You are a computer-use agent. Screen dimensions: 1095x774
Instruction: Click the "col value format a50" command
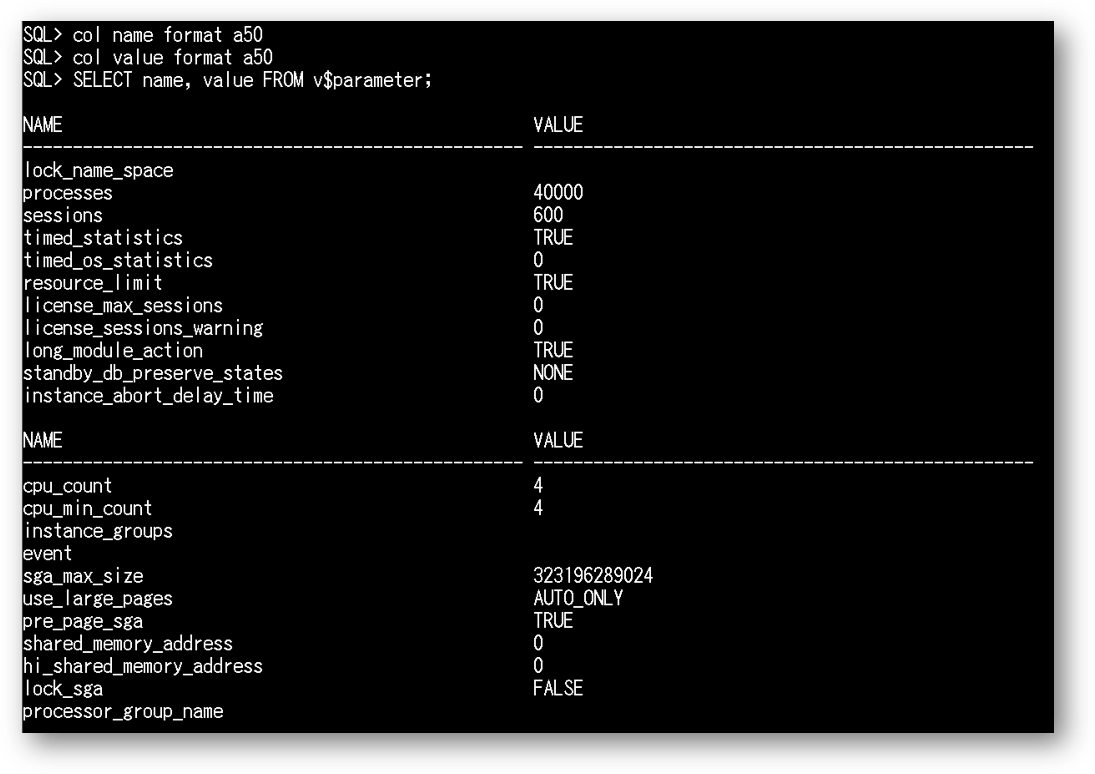pyautogui.click(x=172, y=58)
